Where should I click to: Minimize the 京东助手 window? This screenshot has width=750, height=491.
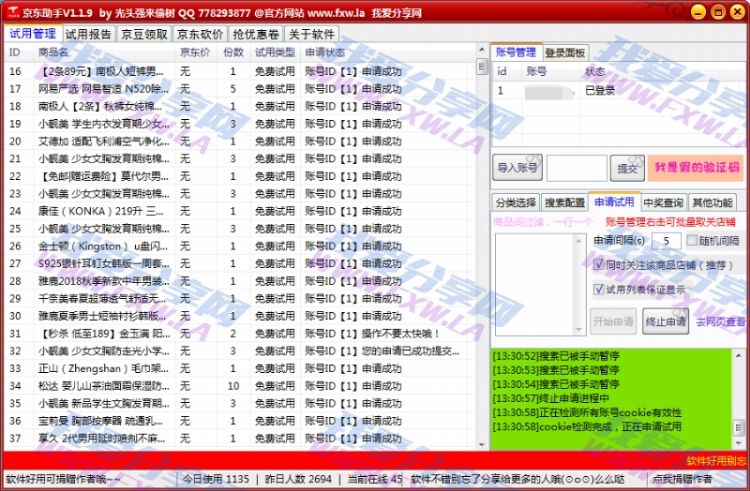698,12
